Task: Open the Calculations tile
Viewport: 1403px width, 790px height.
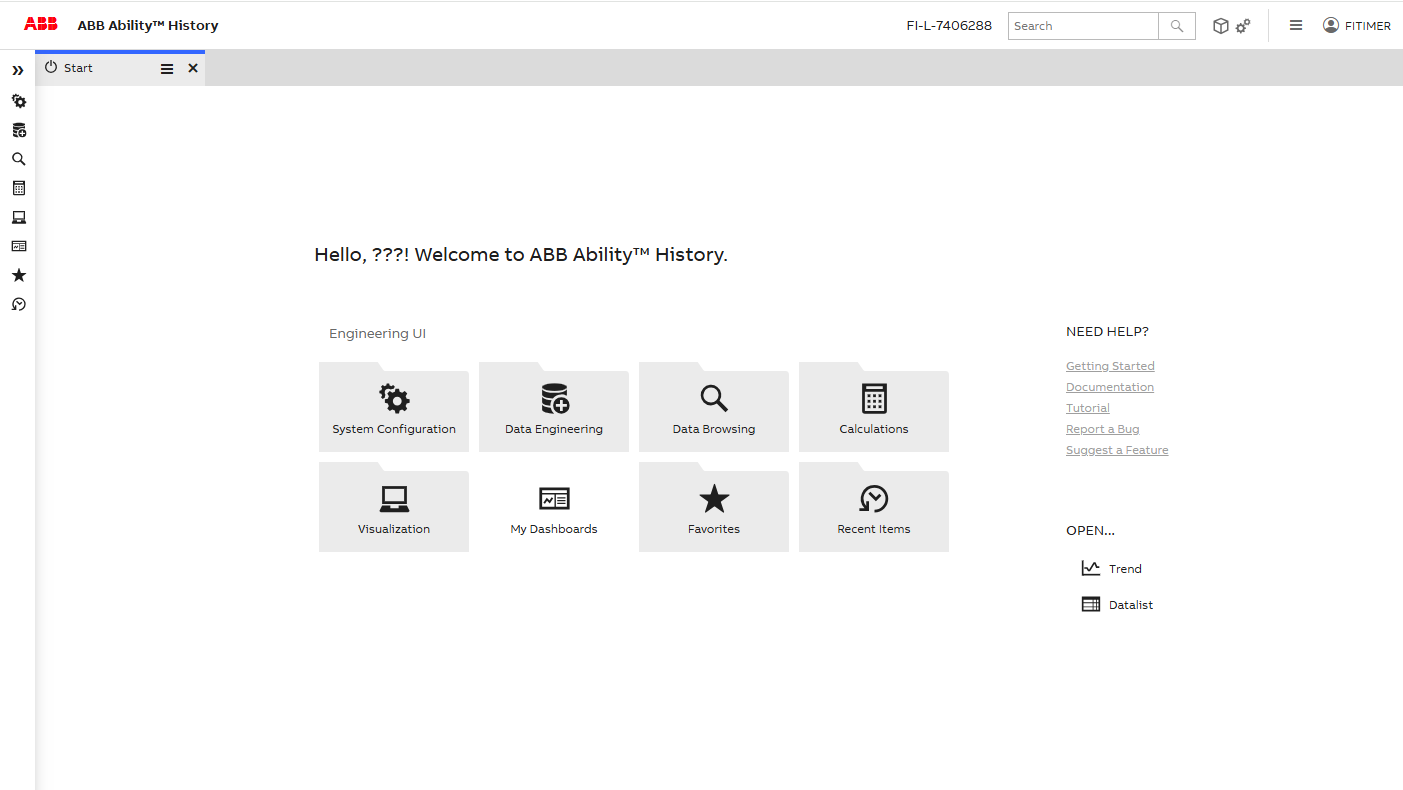Action: coord(874,407)
